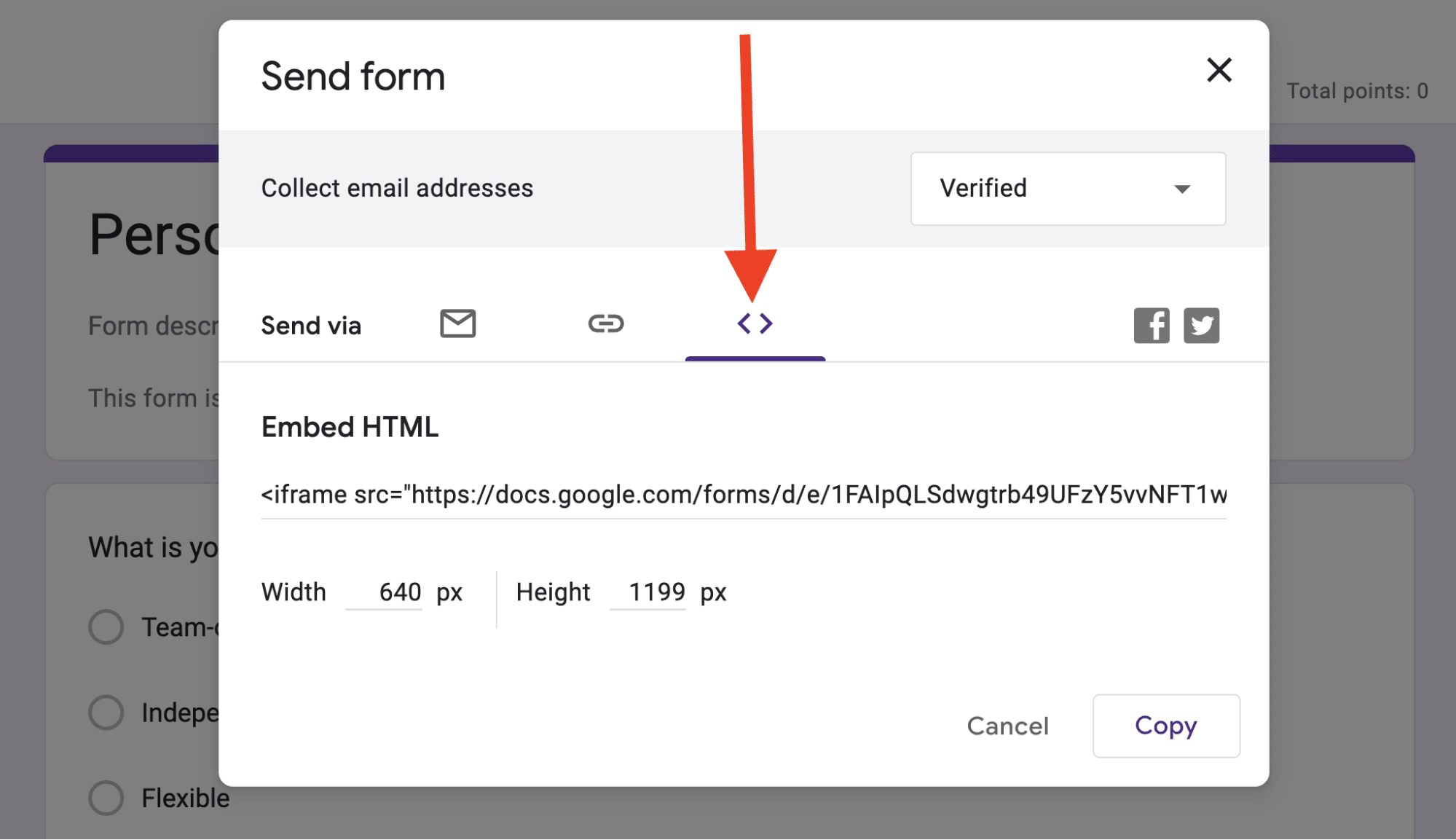Open the Verified email collection dropdown
Viewport: 1456px width, 840px height.
1067,189
